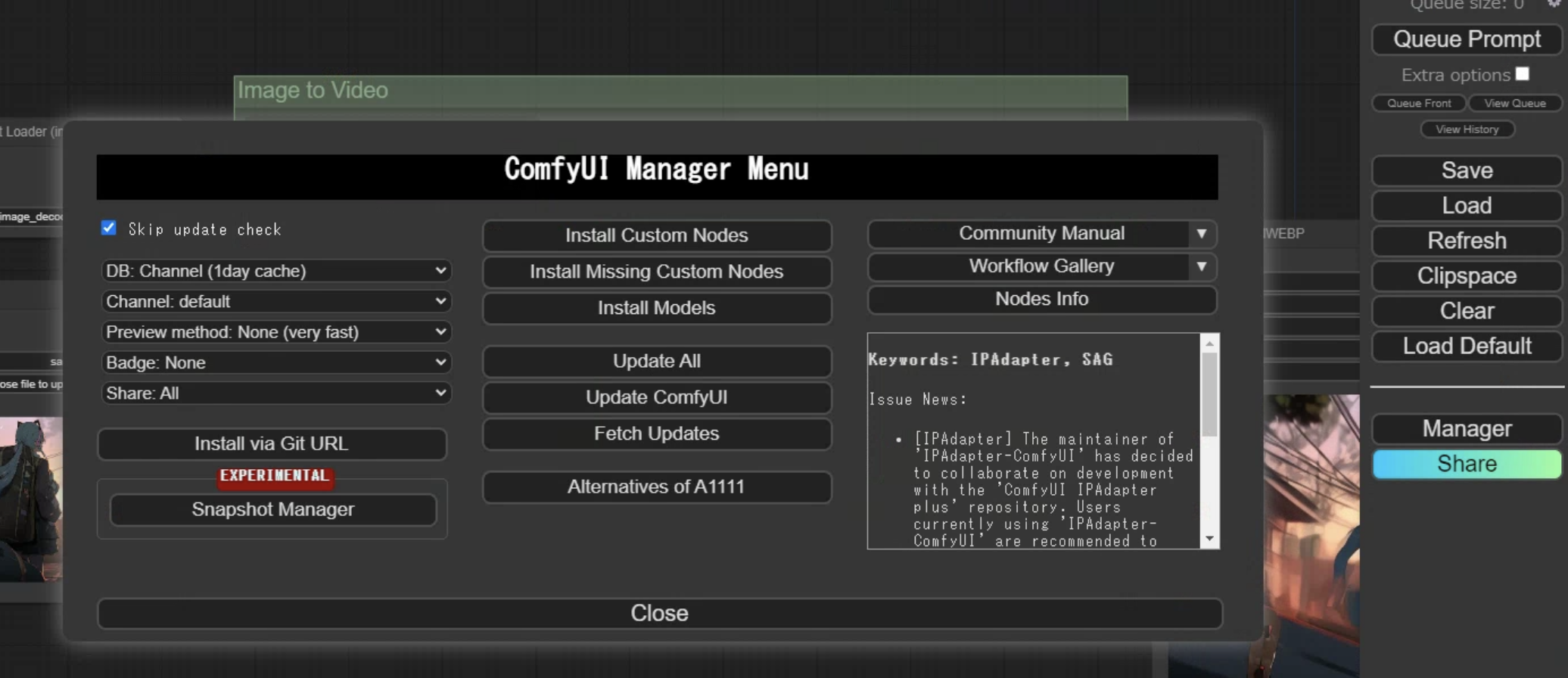1568x678 pixels.
Task: Expand the Workflow Gallery arrow menu
Action: click(1201, 266)
